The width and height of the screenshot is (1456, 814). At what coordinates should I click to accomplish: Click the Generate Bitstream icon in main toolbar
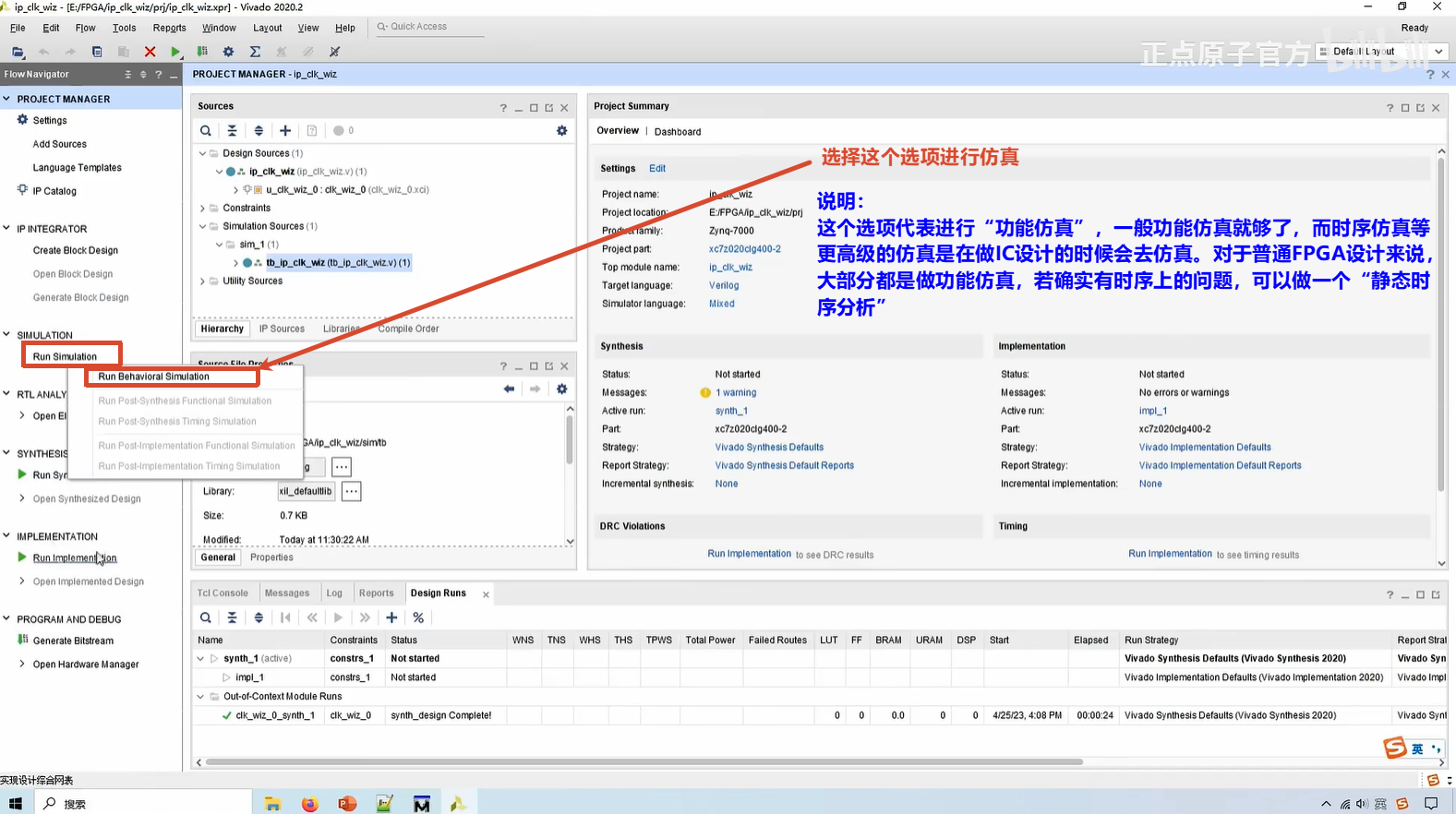(202, 52)
